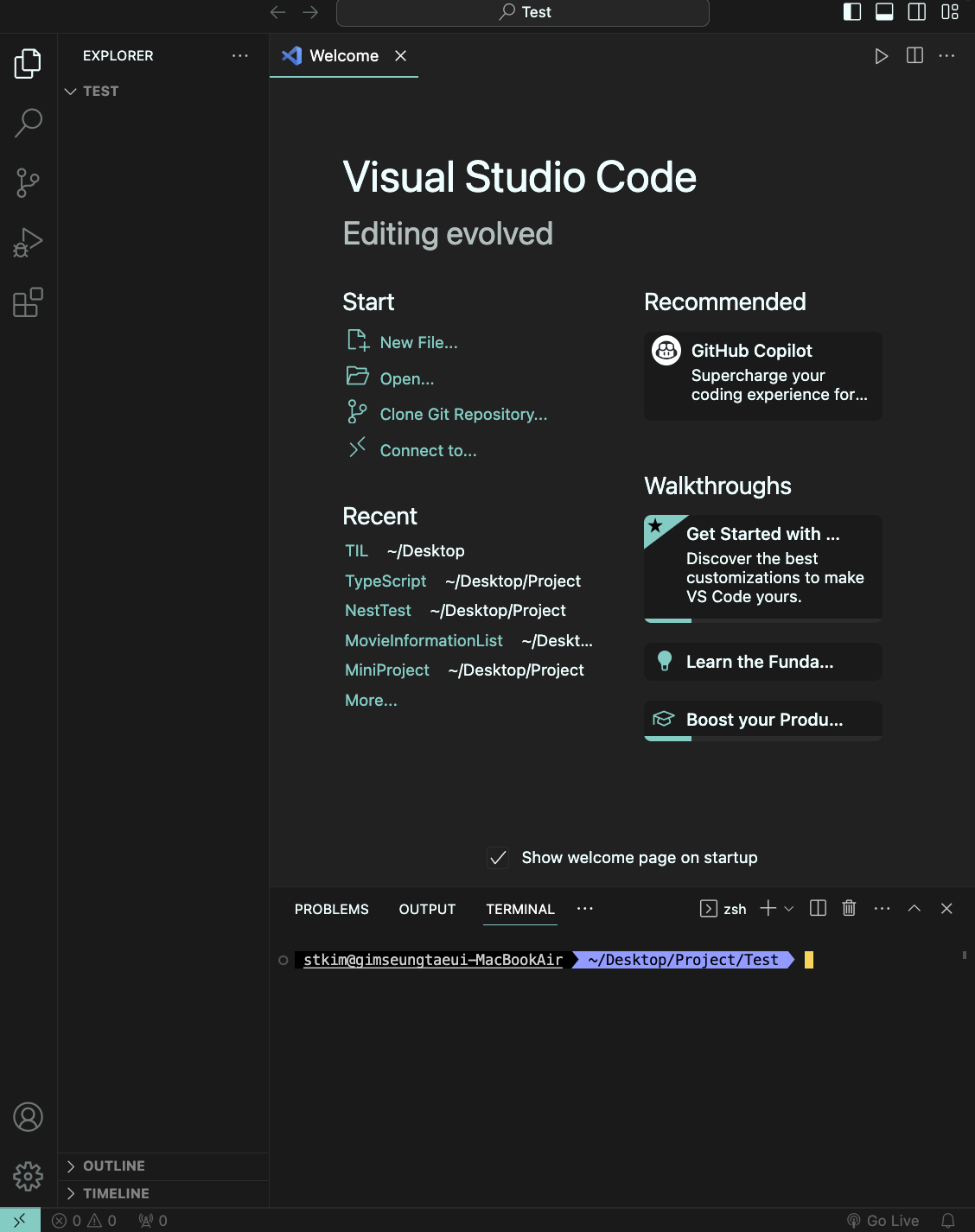Show More recent folders
975x1232 pixels.
(371, 700)
